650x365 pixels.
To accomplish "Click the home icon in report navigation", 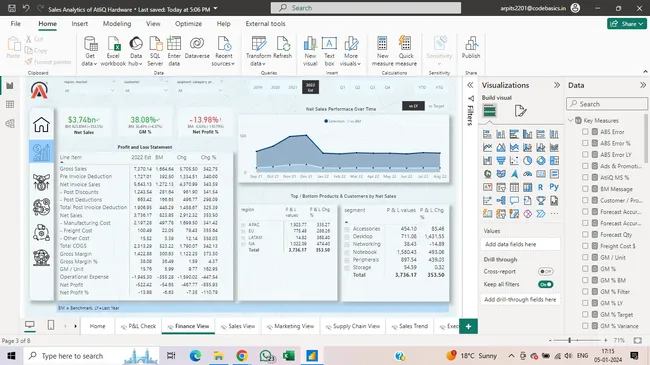I will point(41,125).
